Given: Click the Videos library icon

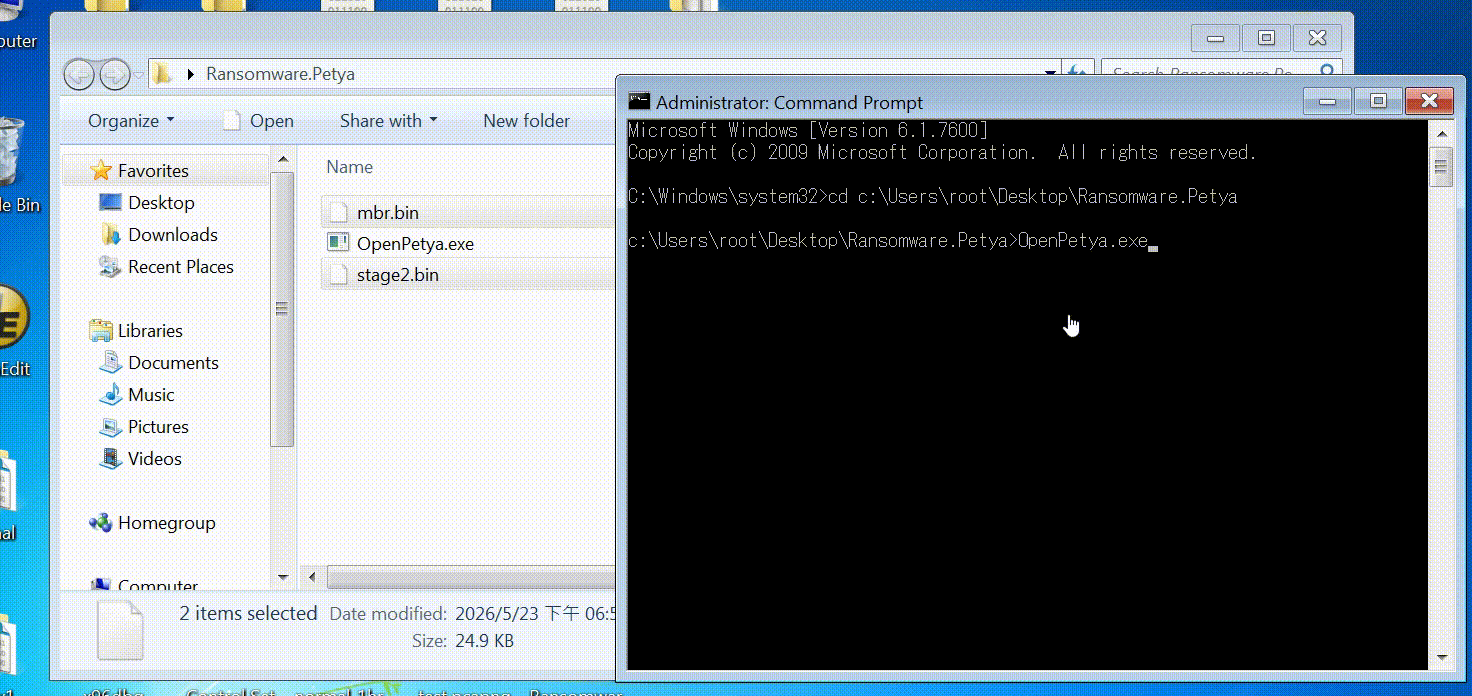Looking at the screenshot, I should point(111,459).
